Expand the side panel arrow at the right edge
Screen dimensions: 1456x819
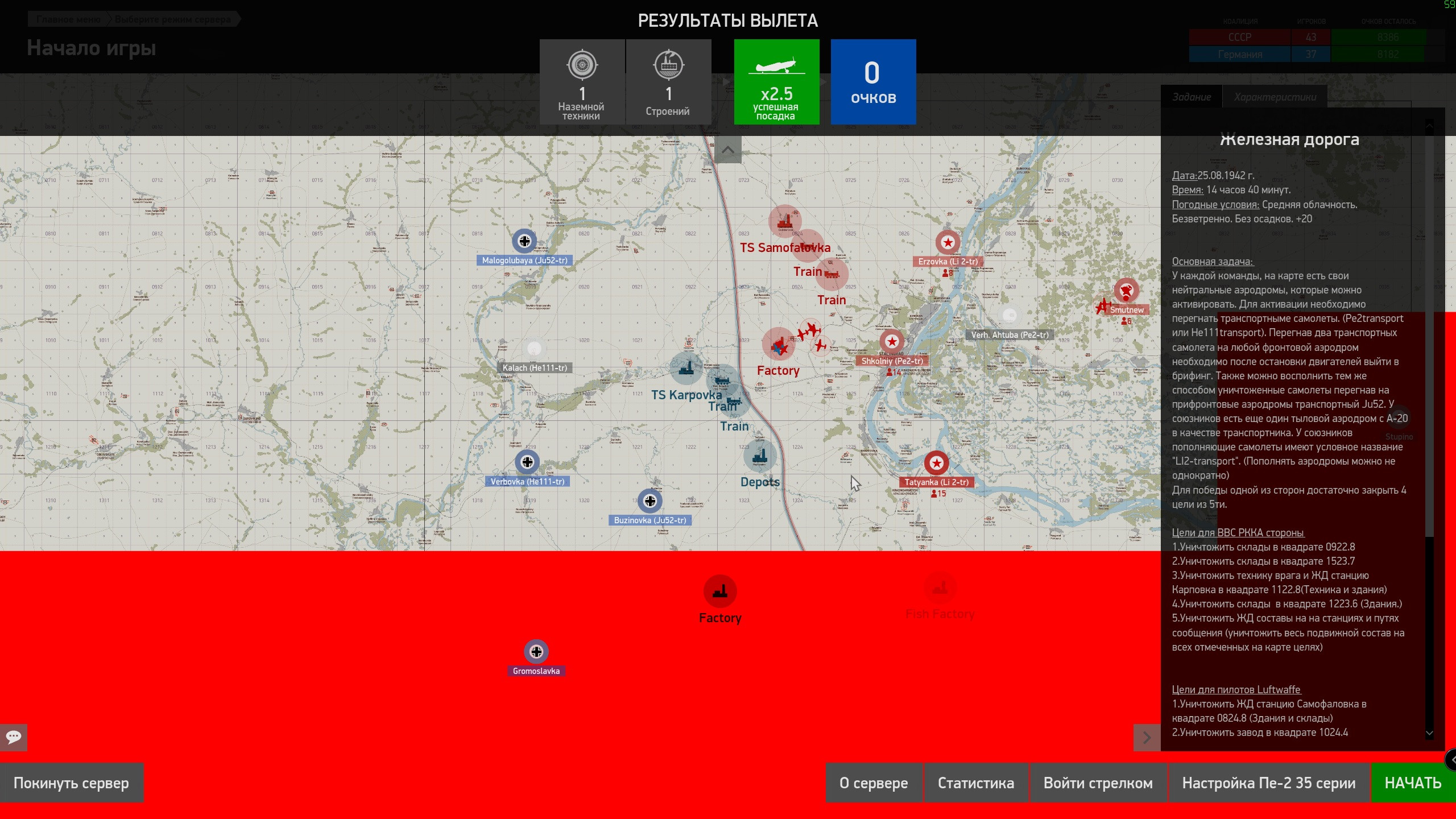(x=1451, y=760)
